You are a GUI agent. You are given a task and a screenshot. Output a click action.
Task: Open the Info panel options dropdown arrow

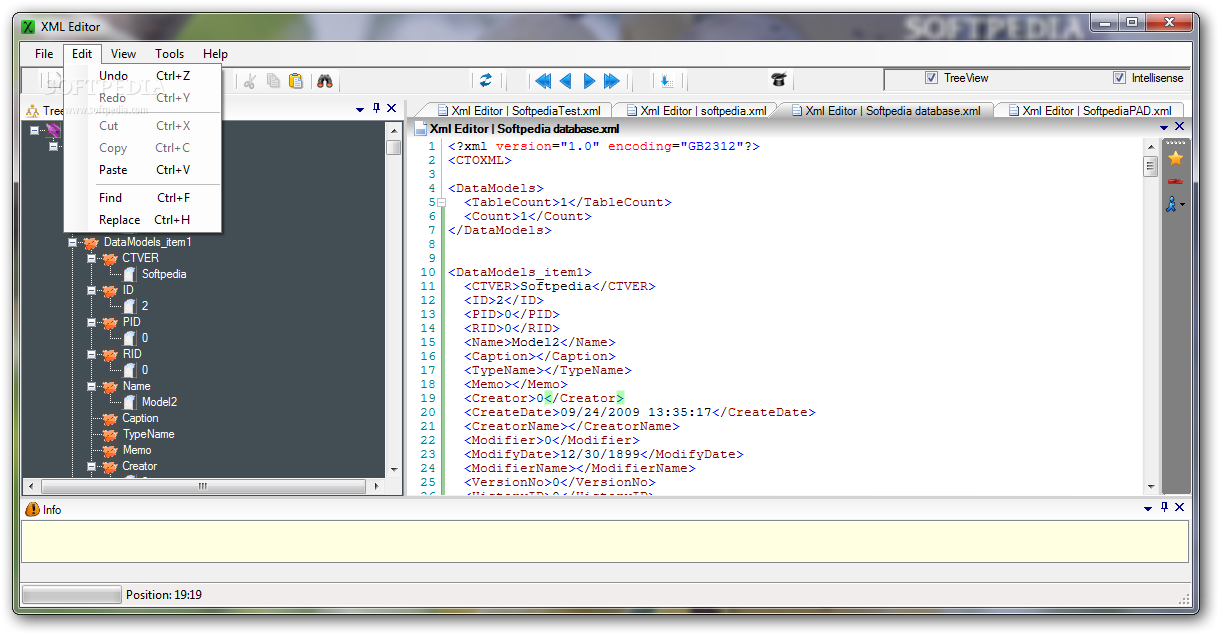pos(1148,508)
